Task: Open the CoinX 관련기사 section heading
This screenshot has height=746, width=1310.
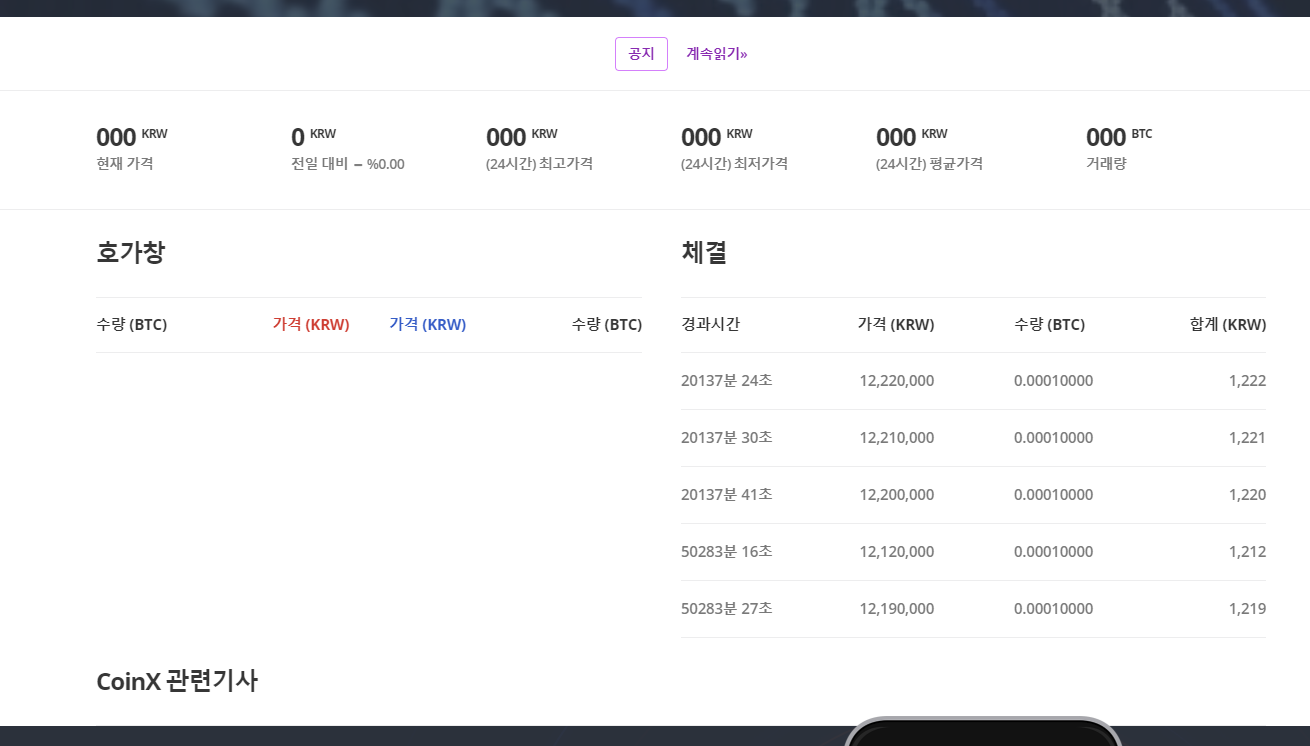Action: pos(177,681)
